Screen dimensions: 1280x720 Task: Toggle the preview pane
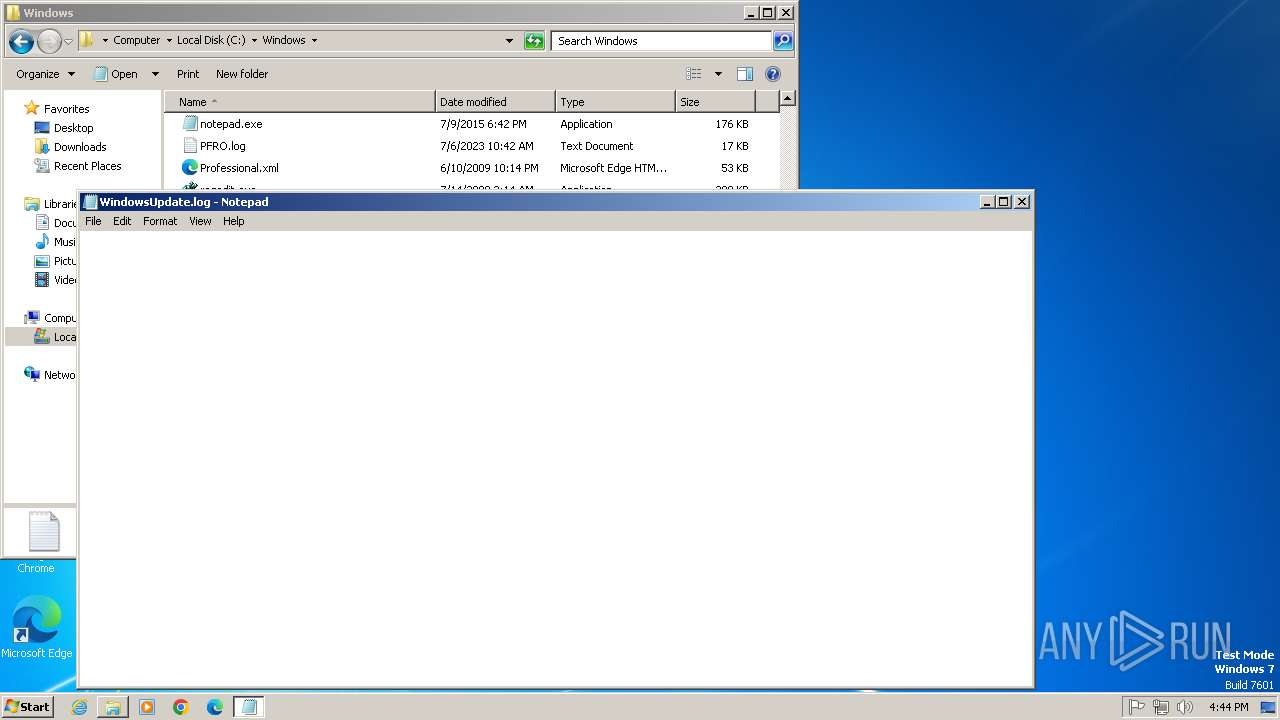(x=745, y=74)
